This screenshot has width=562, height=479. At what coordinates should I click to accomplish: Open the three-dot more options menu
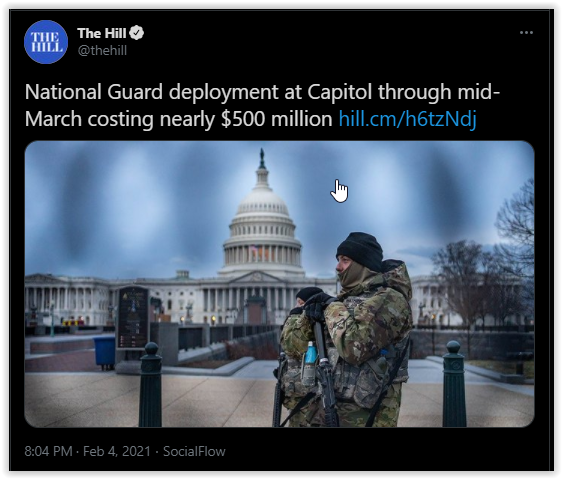pyautogui.click(x=526, y=33)
